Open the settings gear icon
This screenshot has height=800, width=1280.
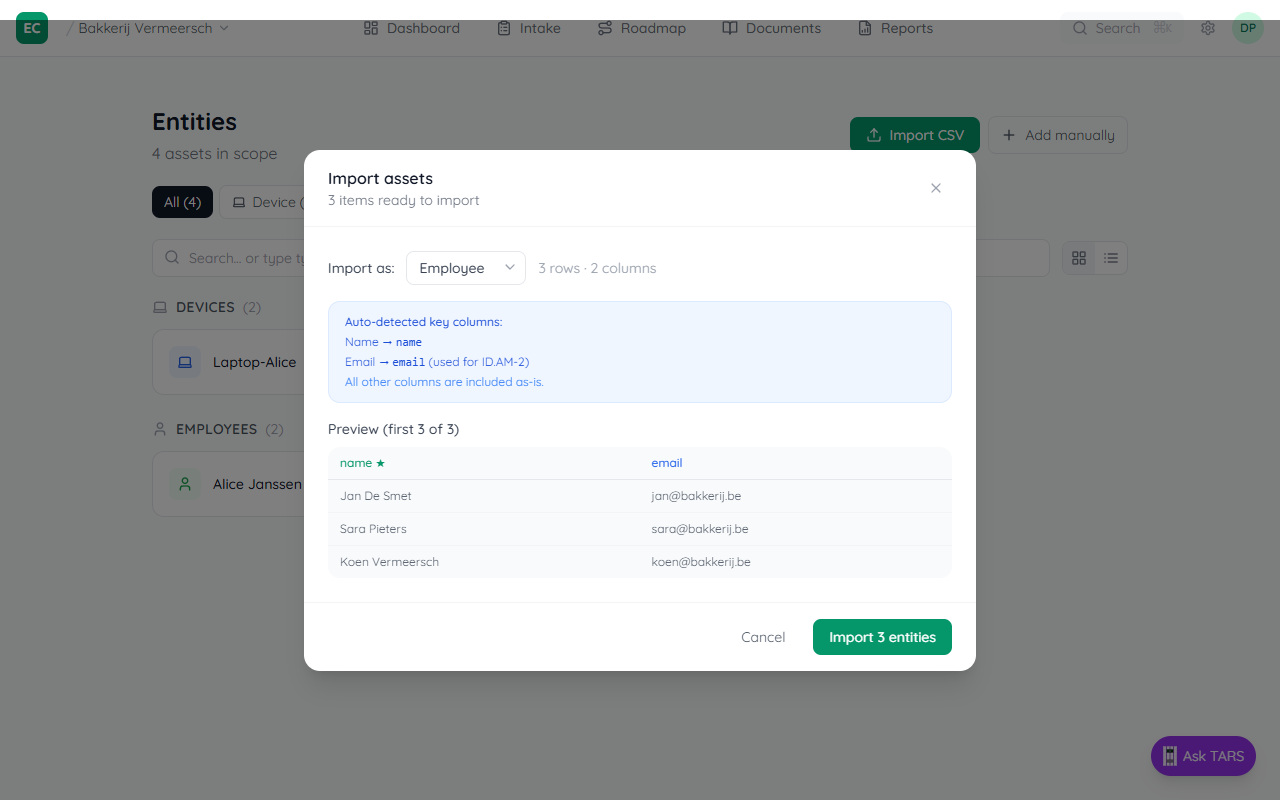point(1208,28)
